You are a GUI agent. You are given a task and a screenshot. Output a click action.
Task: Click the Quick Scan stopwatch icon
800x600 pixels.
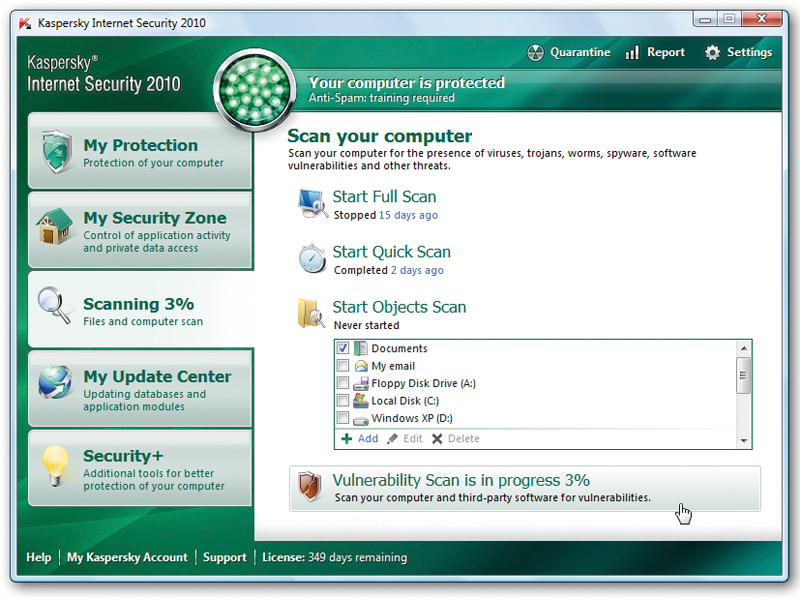(x=312, y=259)
